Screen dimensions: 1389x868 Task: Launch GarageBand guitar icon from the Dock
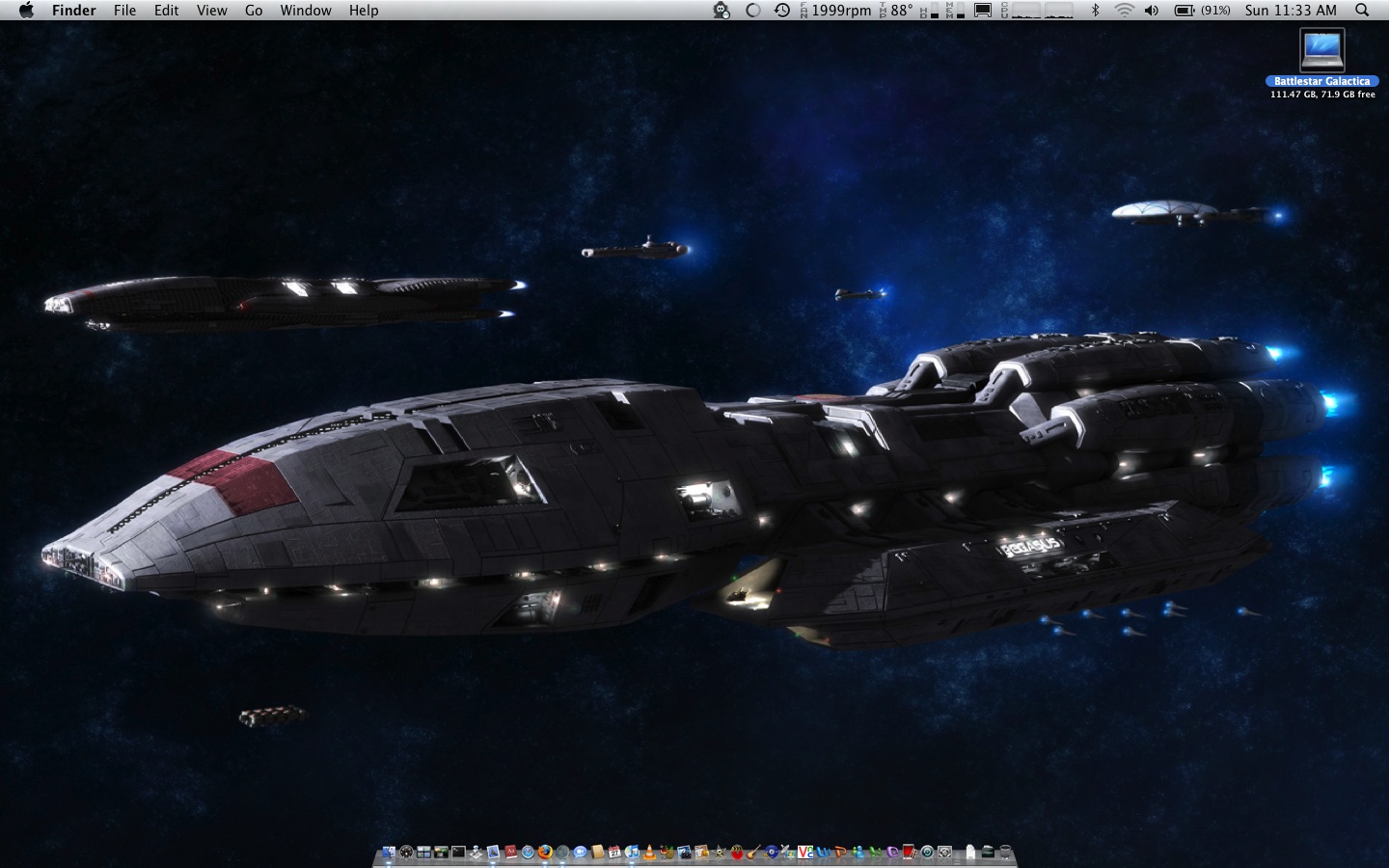tap(753, 852)
